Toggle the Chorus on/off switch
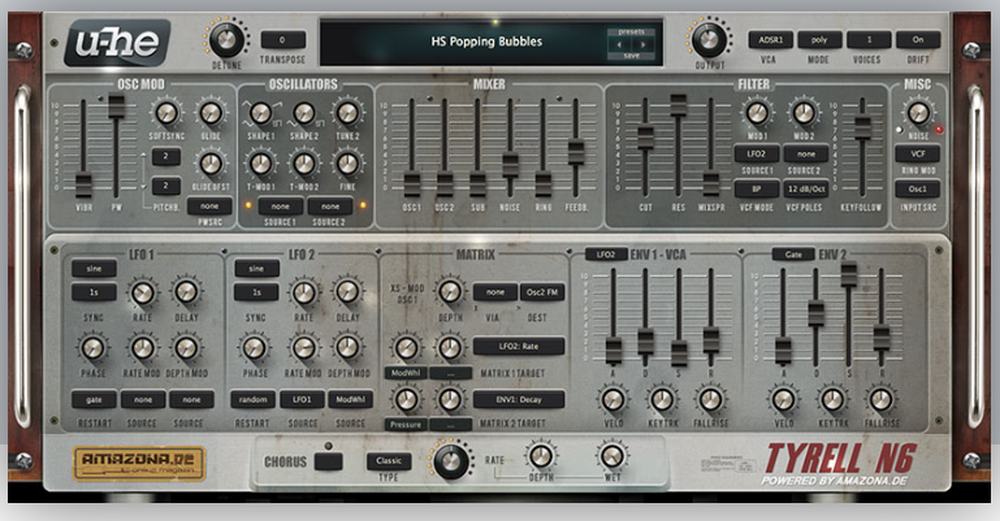 click(328, 461)
